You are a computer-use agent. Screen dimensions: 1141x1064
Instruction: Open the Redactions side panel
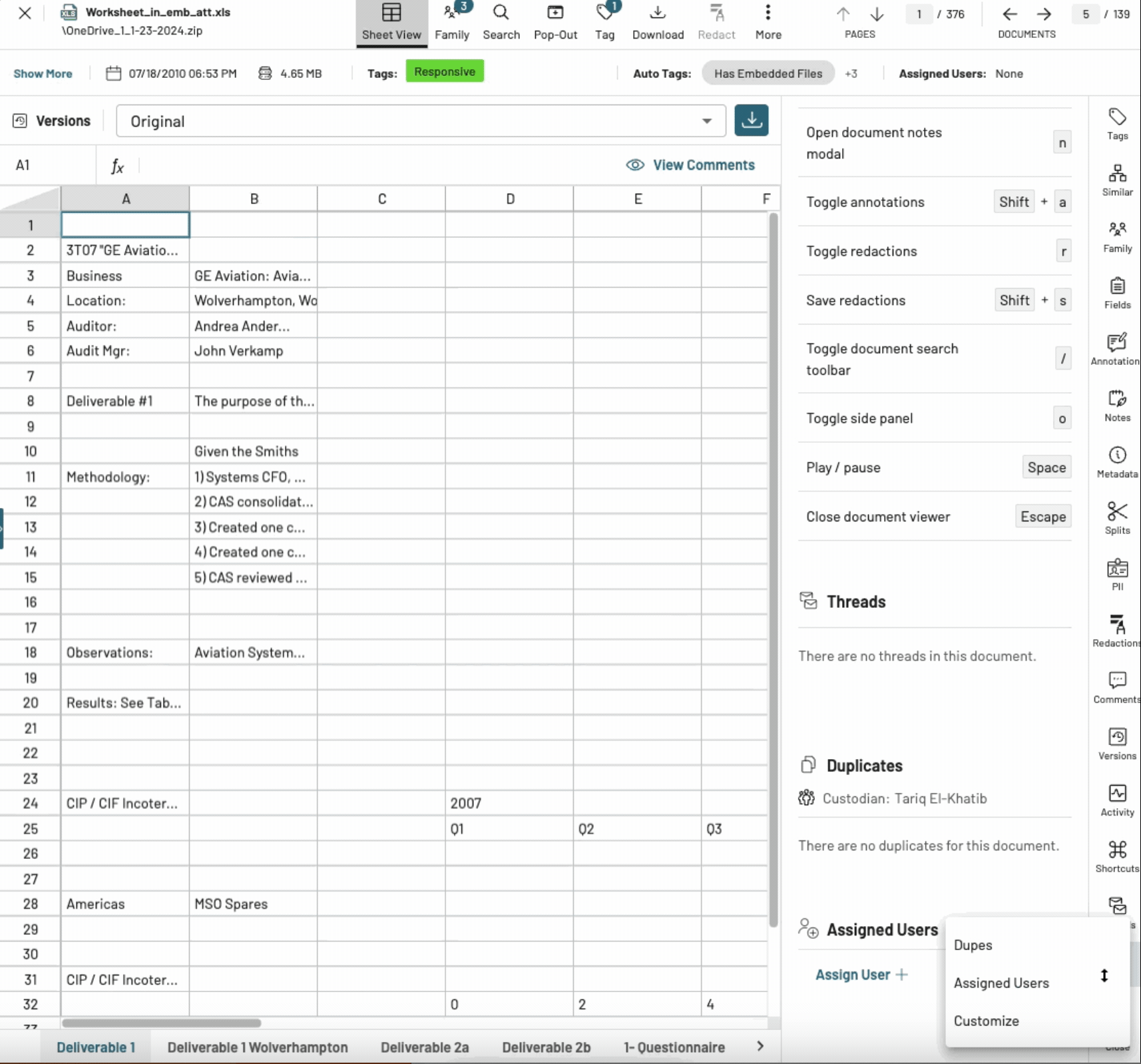tap(1116, 632)
